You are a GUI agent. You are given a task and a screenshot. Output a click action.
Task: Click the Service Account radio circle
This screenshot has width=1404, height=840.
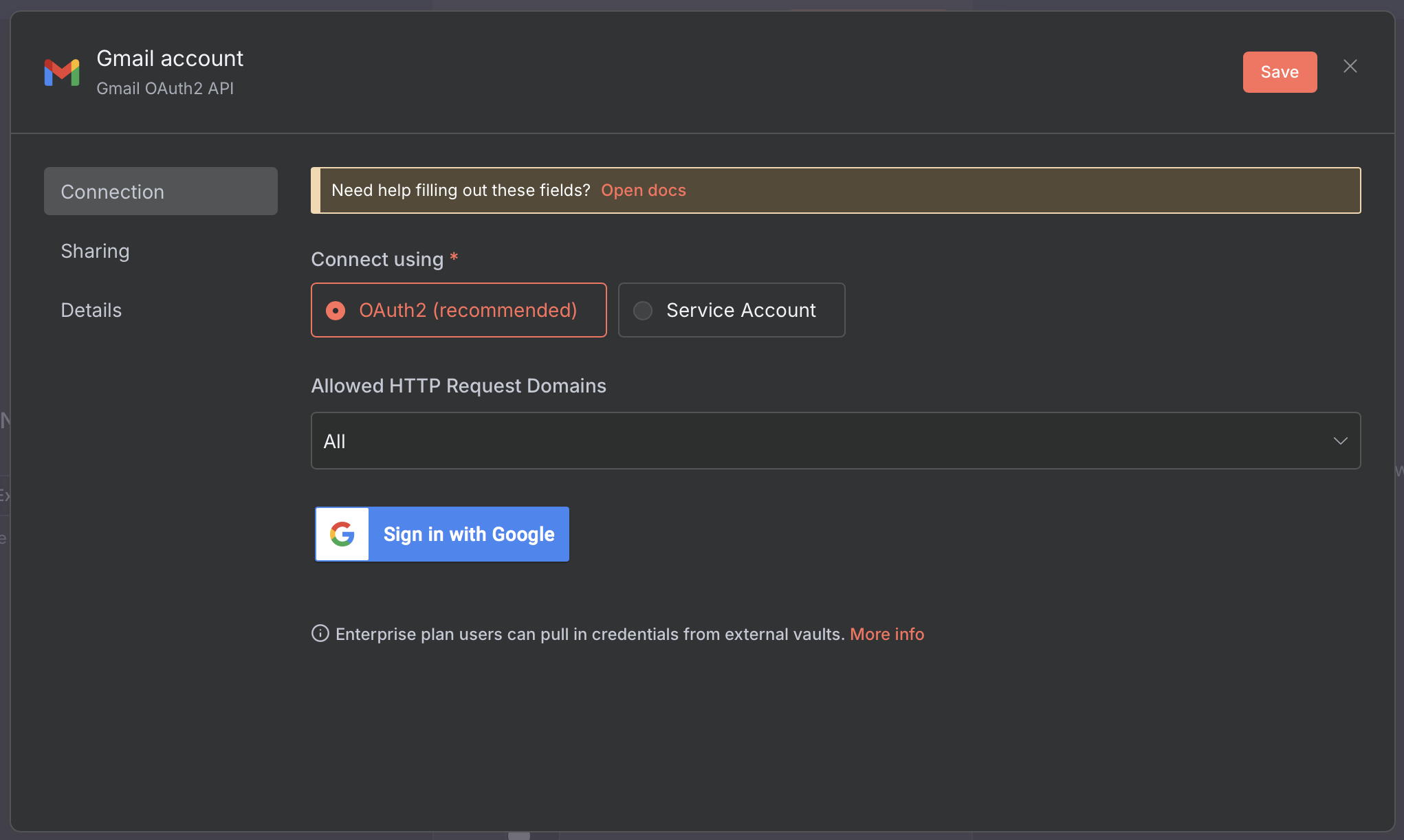[643, 311]
